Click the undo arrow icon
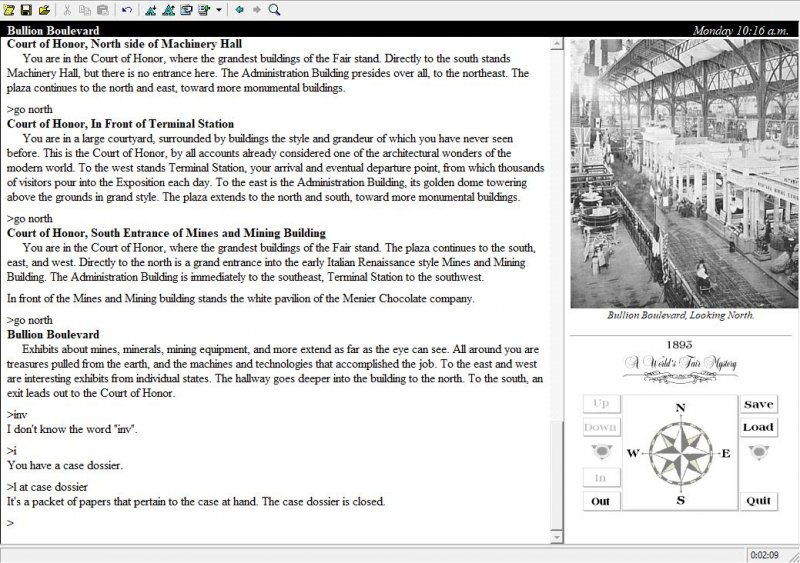800x563 pixels. pyautogui.click(x=127, y=10)
